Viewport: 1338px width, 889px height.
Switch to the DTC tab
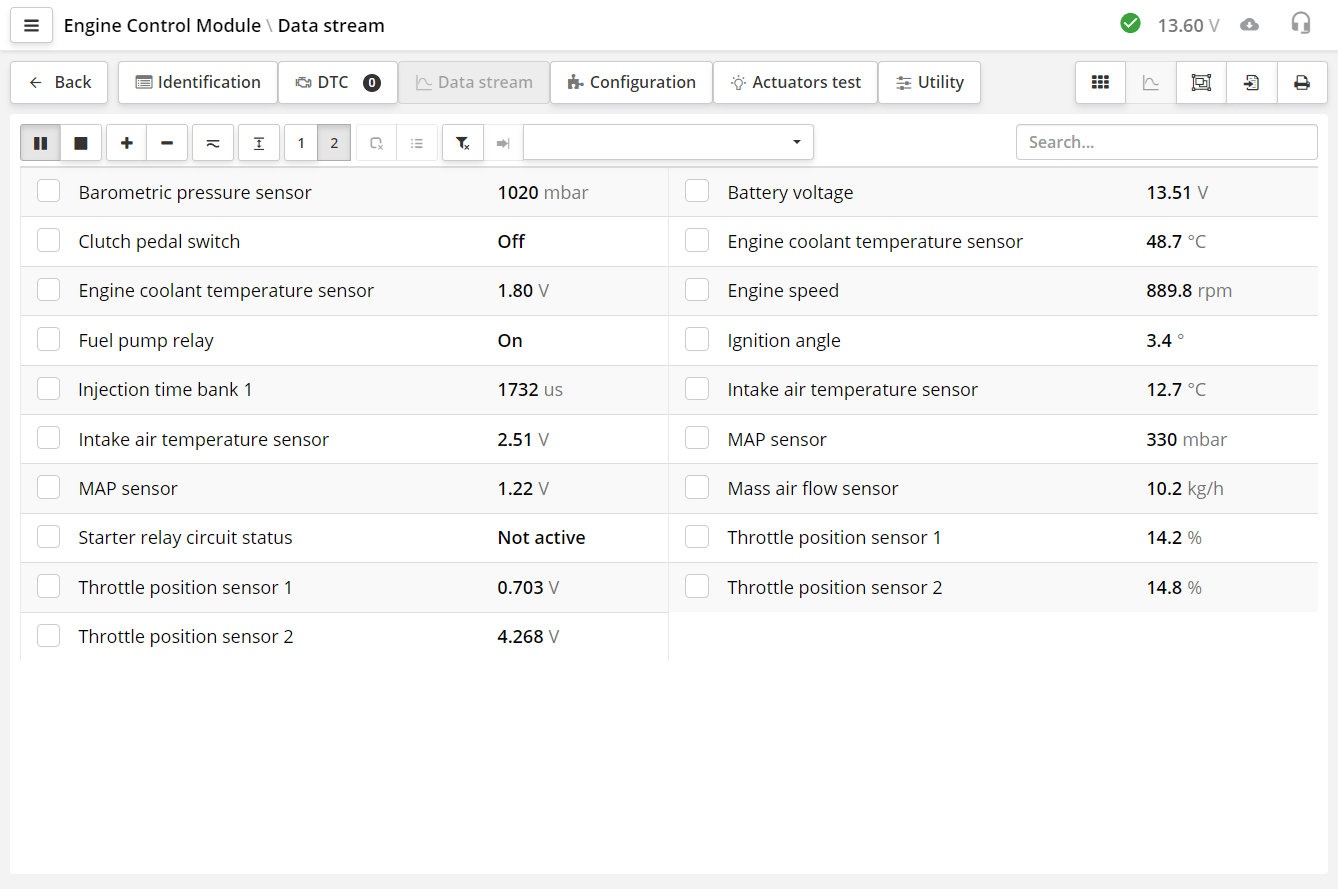(338, 82)
